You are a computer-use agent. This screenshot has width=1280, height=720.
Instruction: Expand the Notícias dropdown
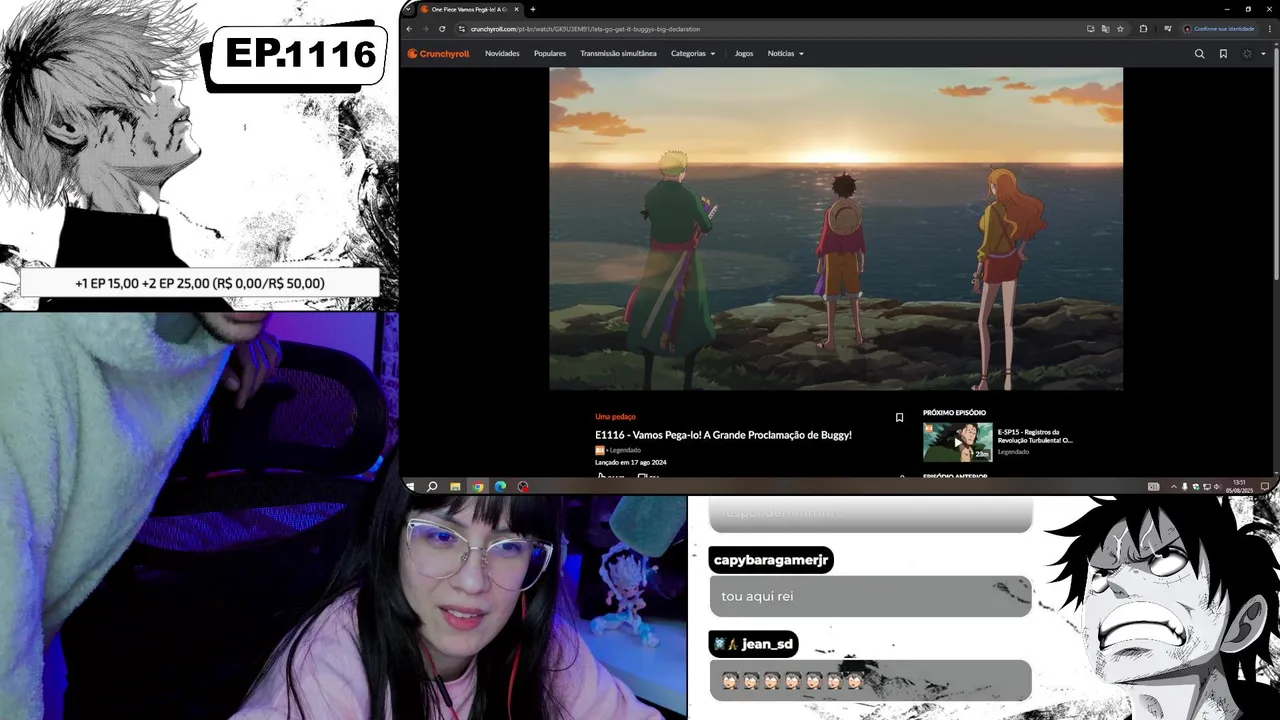coord(785,54)
